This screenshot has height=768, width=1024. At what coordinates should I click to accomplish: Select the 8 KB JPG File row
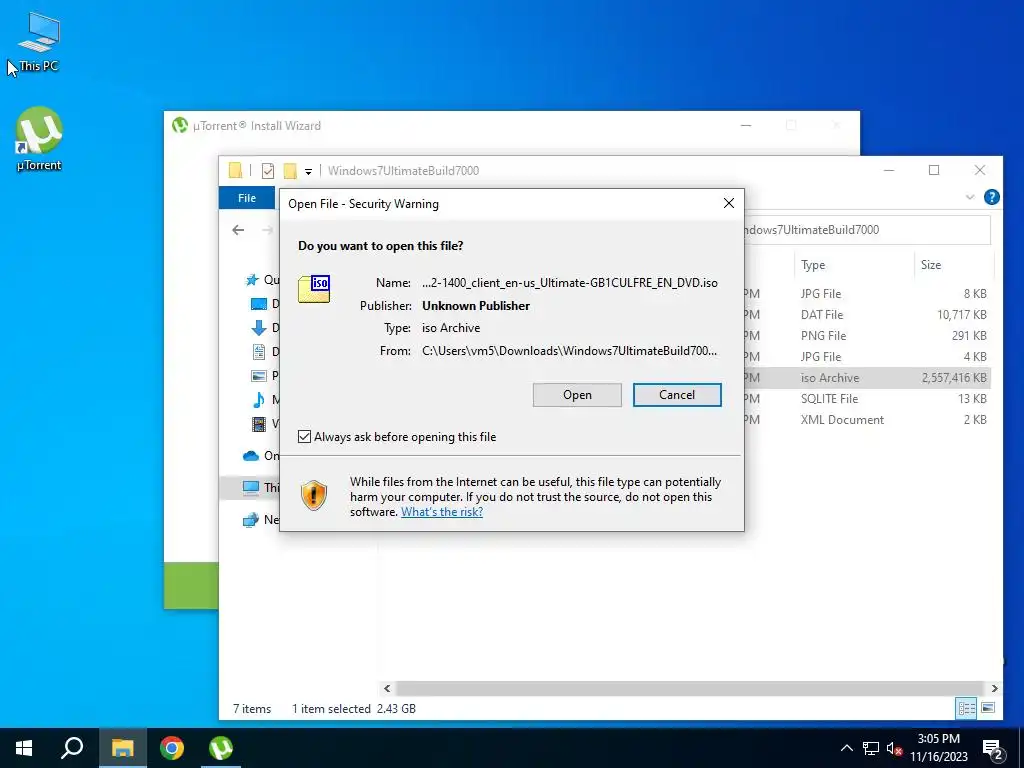point(867,294)
